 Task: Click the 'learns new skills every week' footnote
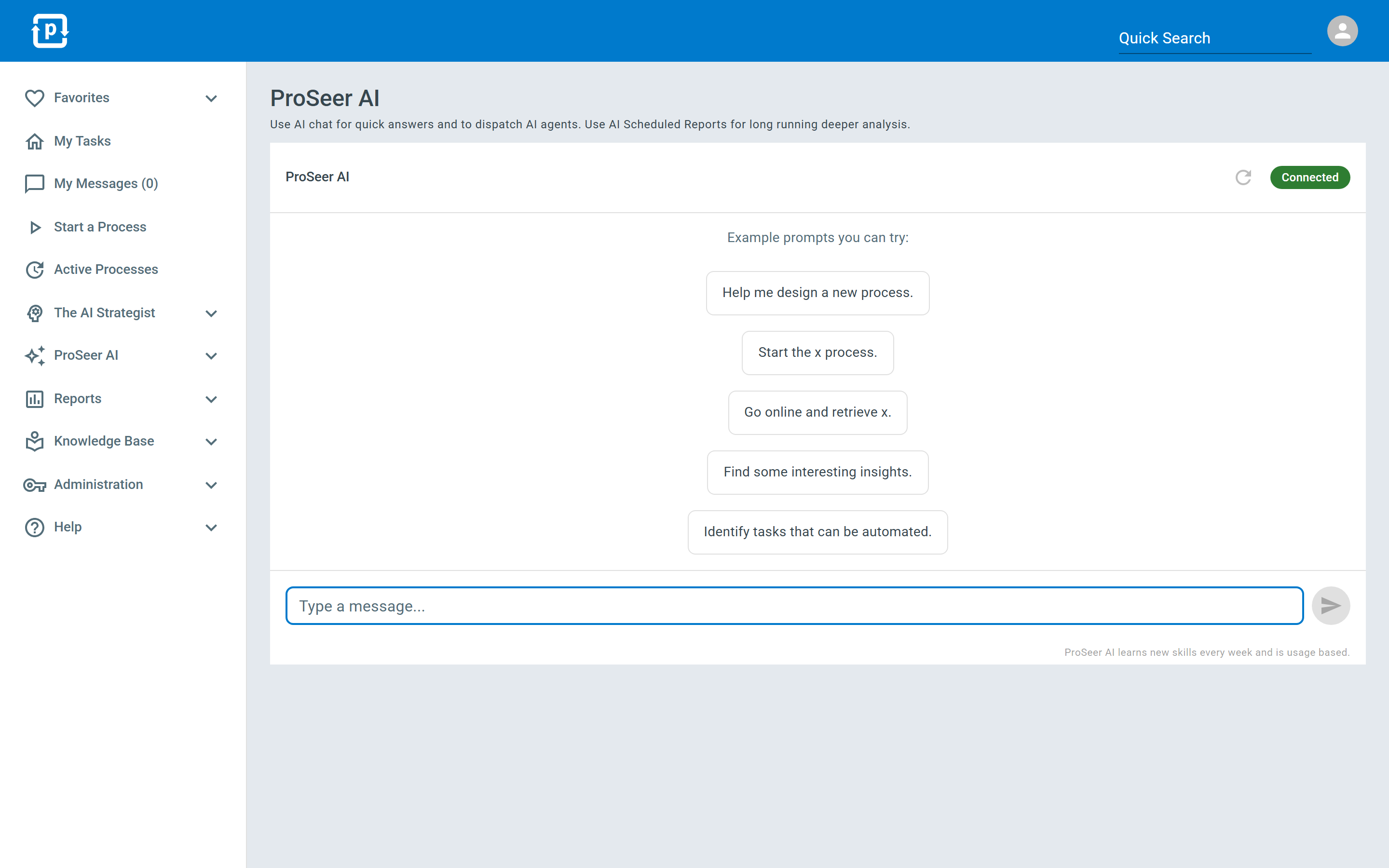click(1207, 652)
